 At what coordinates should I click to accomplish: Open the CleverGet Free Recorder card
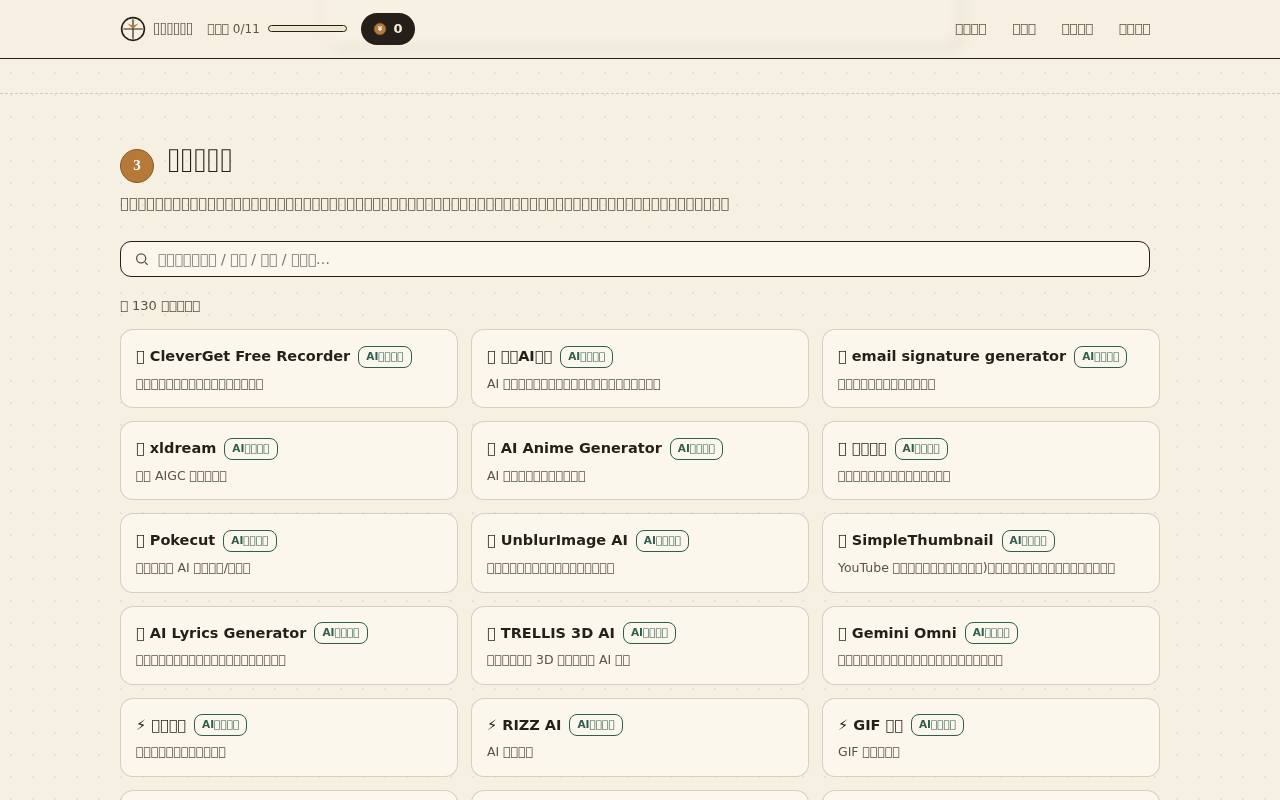[289, 368]
